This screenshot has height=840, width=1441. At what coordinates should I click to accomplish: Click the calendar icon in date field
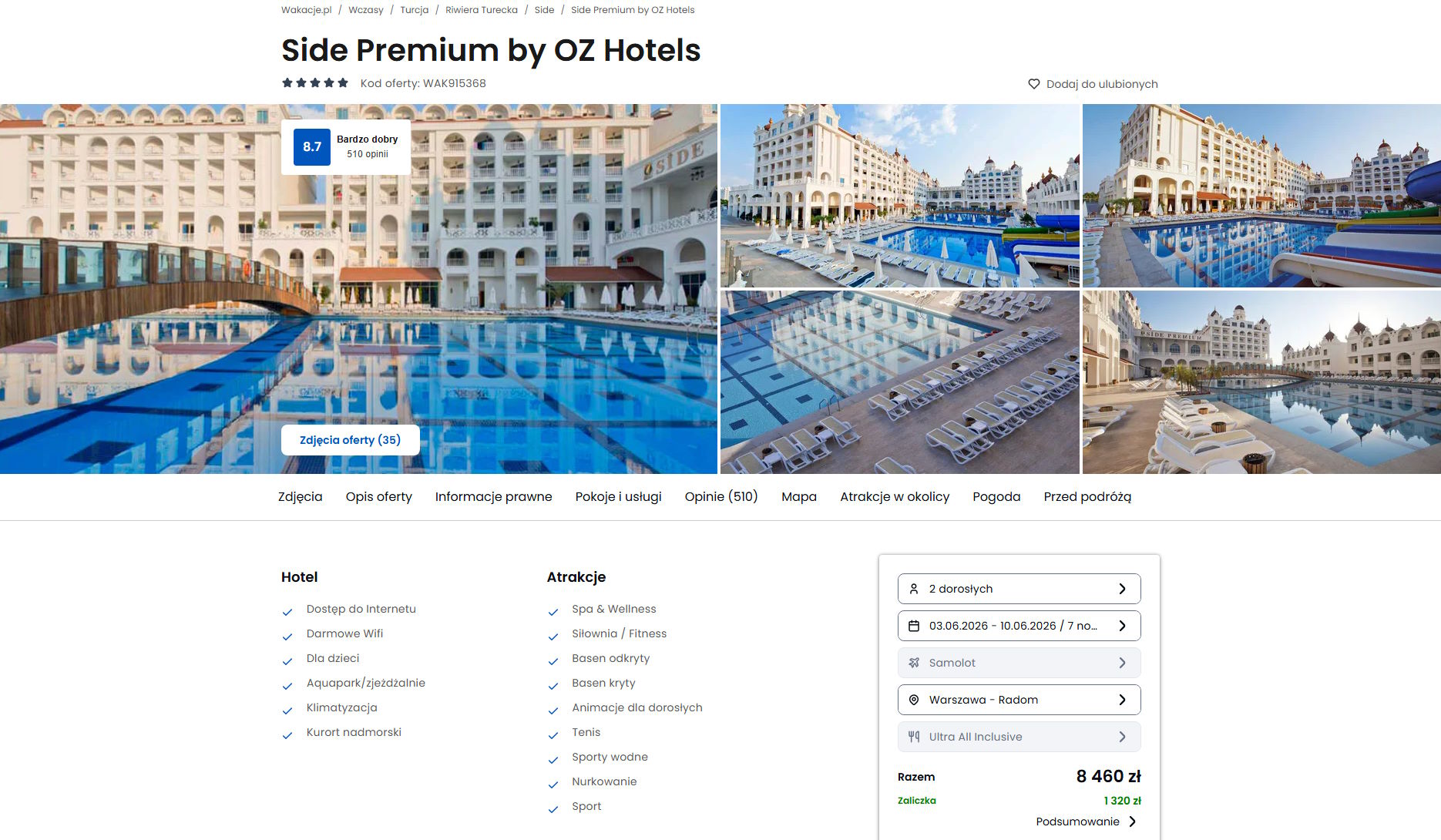coord(914,626)
